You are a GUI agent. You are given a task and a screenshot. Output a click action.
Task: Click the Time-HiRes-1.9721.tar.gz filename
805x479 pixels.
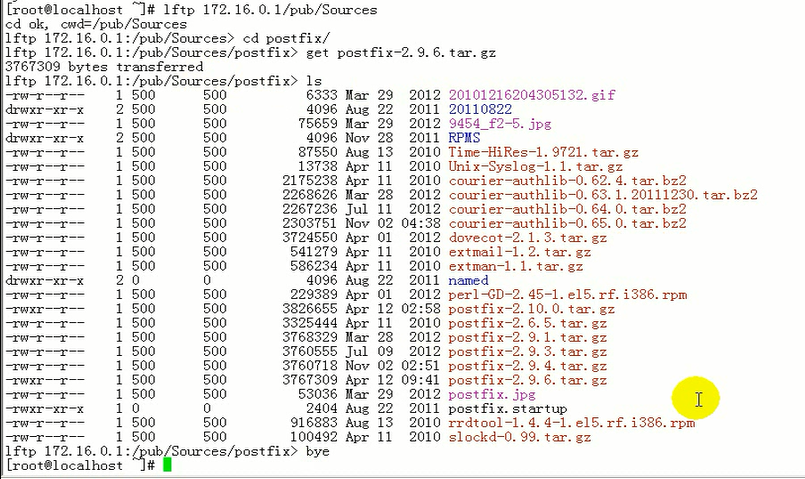click(x=543, y=152)
